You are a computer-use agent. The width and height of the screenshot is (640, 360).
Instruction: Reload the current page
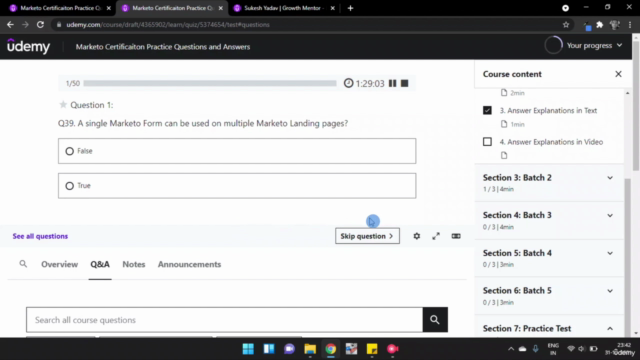[x=40, y=24]
